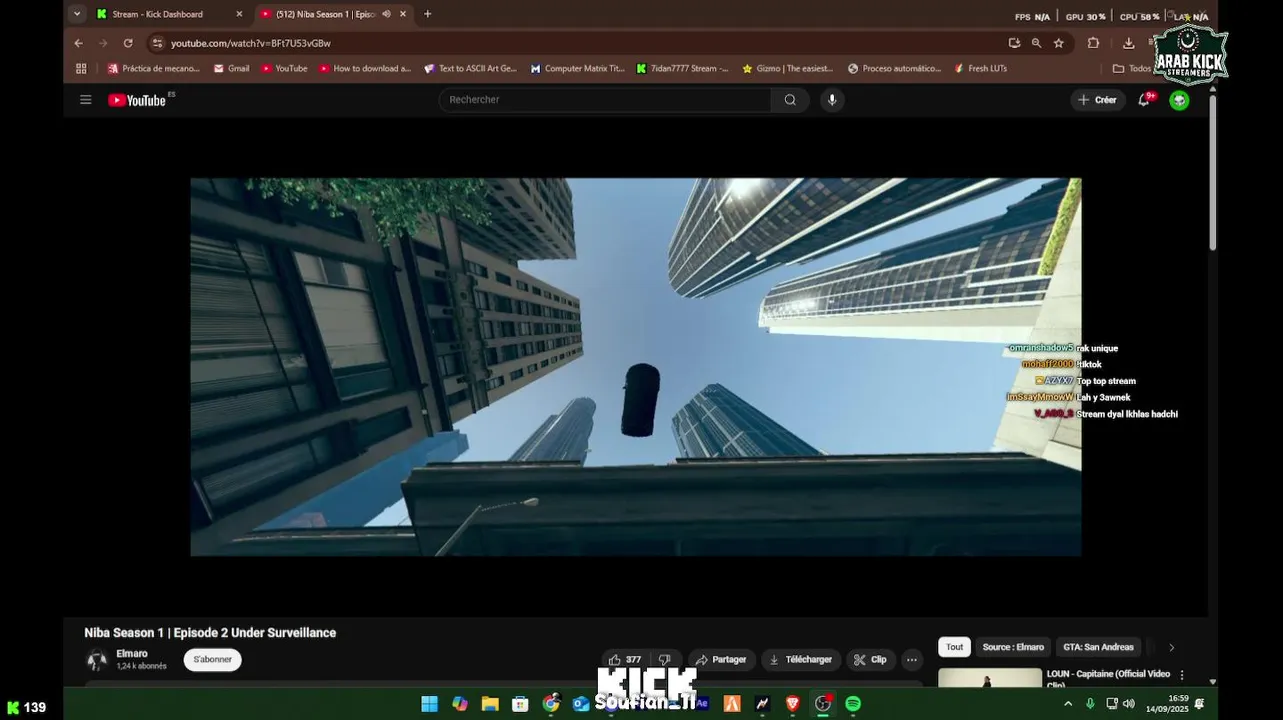The width and height of the screenshot is (1283, 720).
Task: Mute the YouTube tab via speaker icon
Action: pyautogui.click(x=386, y=14)
